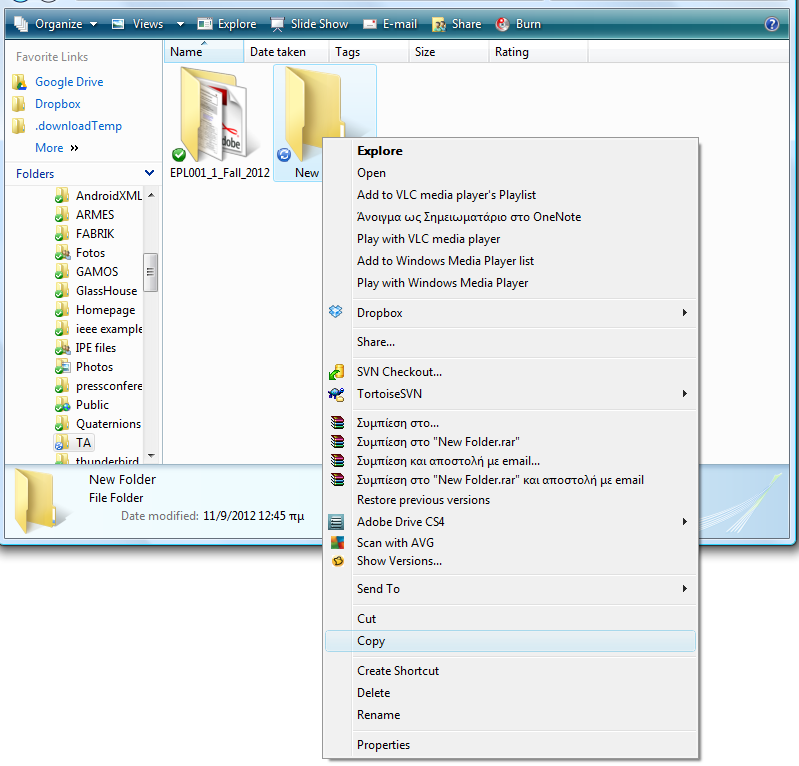The height and width of the screenshot is (766, 799).
Task: Sort by the Name column header
Action: tap(204, 52)
